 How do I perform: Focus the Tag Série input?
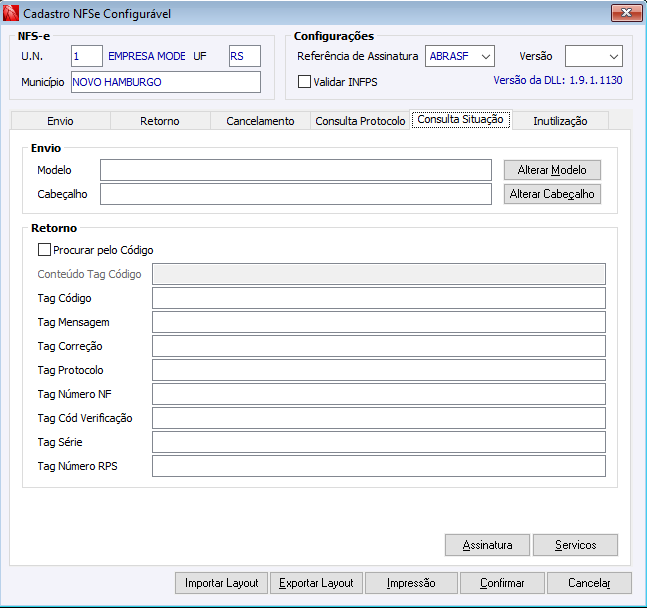click(379, 442)
